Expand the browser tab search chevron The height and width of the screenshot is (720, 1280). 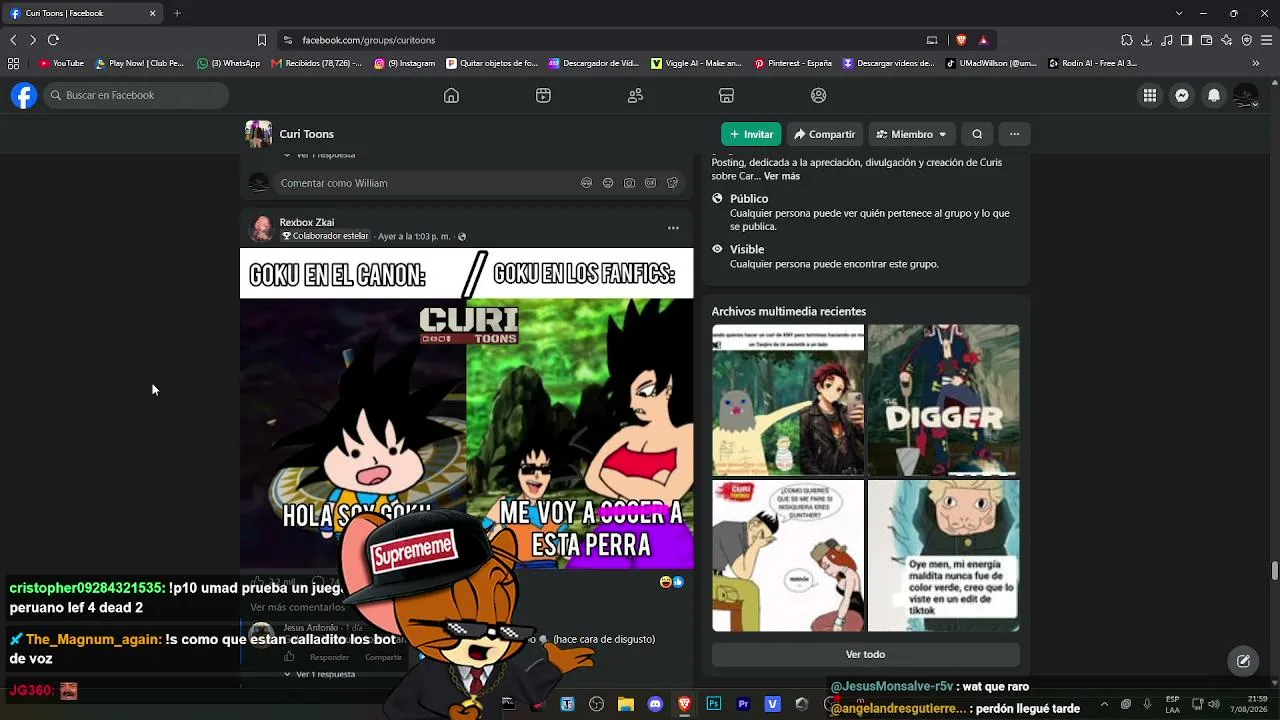(x=1180, y=13)
